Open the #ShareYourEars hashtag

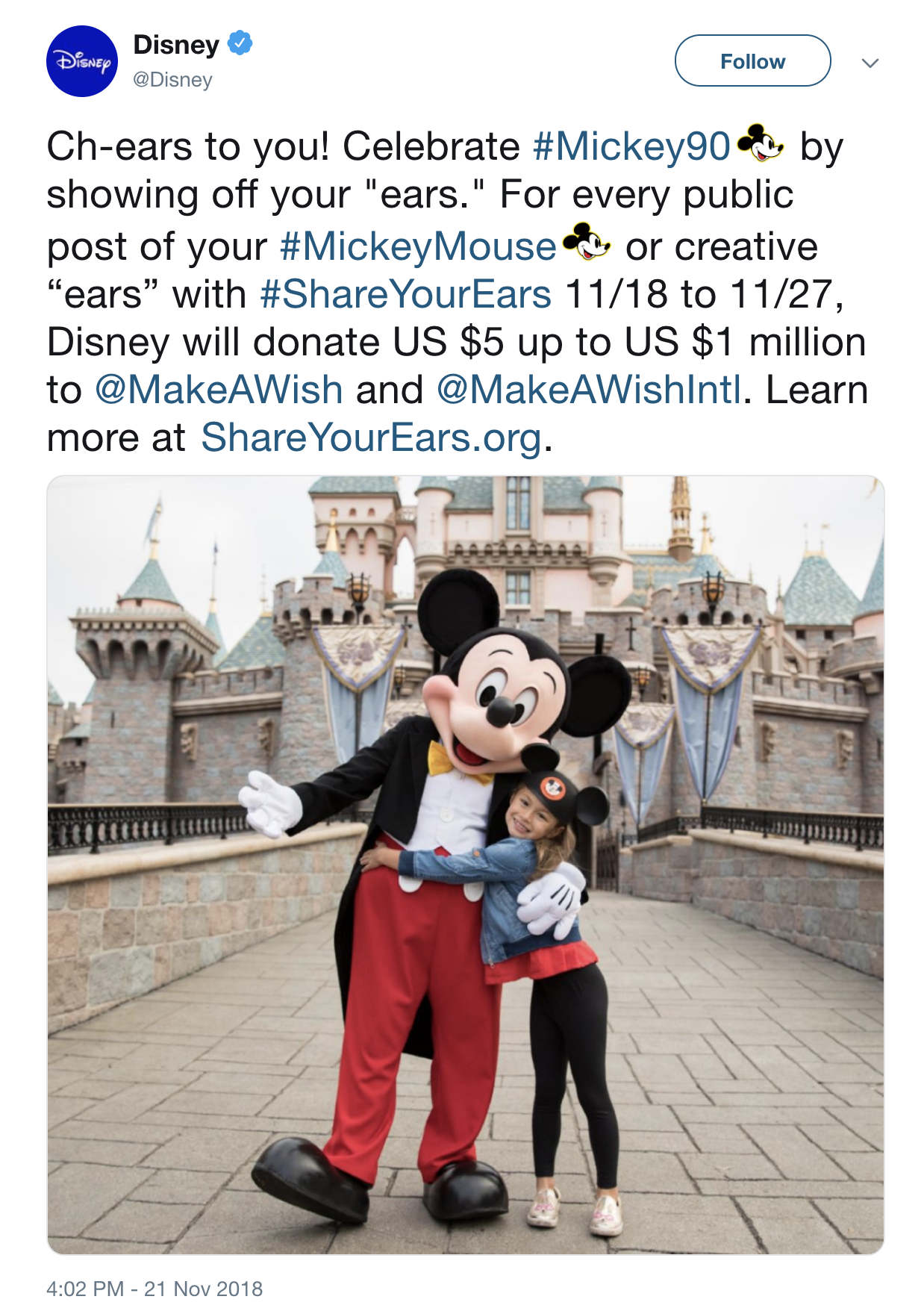(x=406, y=294)
